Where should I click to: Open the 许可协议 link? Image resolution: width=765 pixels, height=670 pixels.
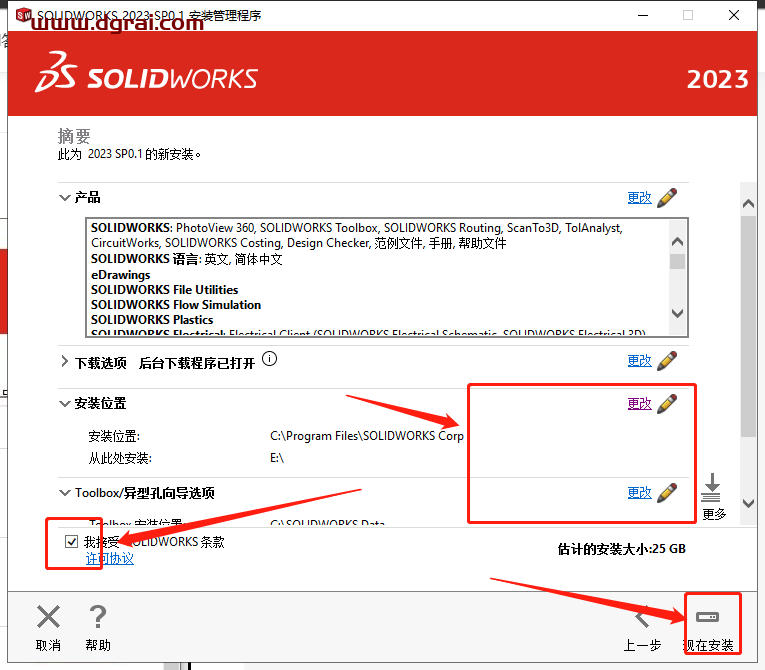coord(110,559)
